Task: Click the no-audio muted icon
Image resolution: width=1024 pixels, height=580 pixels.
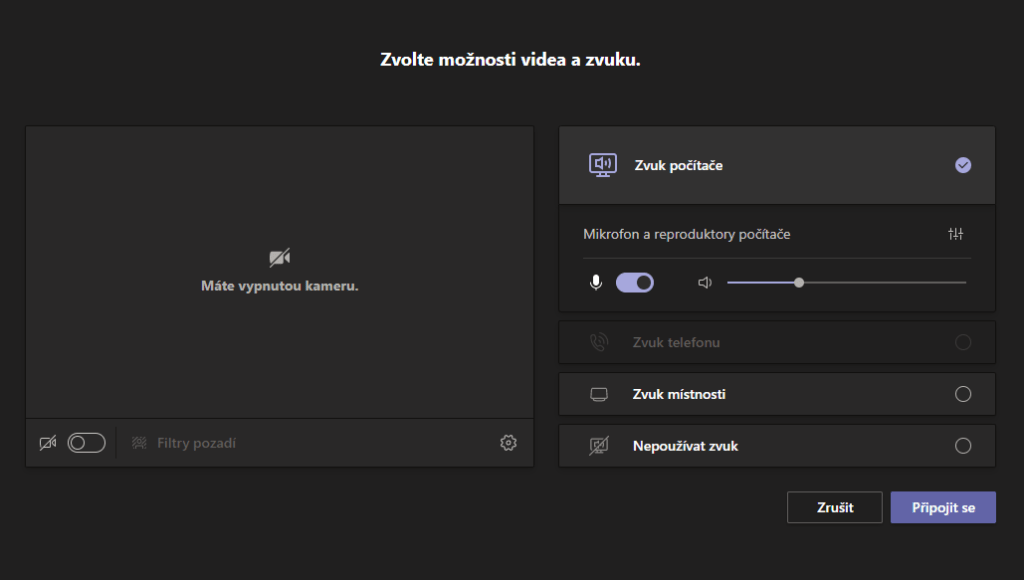Action: pyautogui.click(x=599, y=446)
